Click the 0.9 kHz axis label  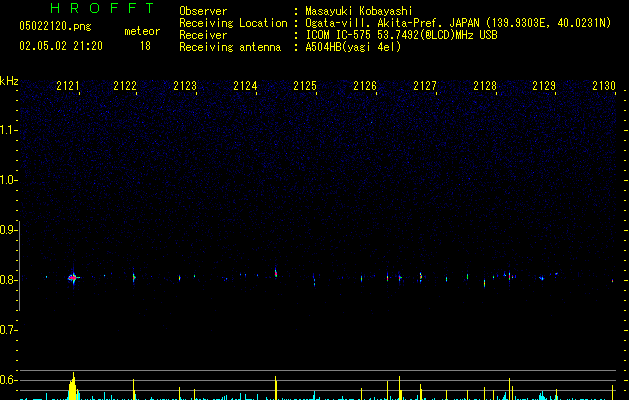(x=8, y=230)
